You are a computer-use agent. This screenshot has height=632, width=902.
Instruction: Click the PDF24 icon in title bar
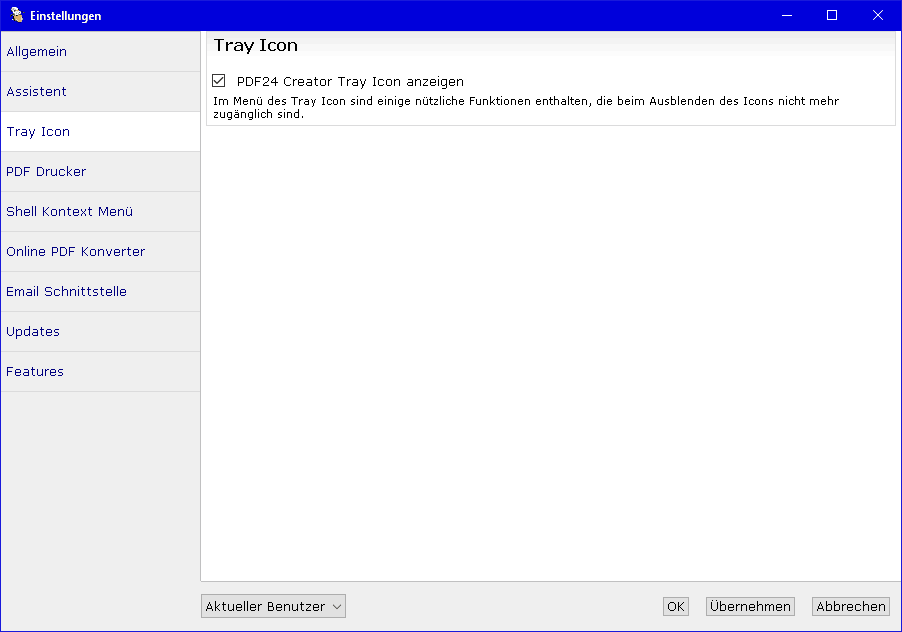pos(16,15)
